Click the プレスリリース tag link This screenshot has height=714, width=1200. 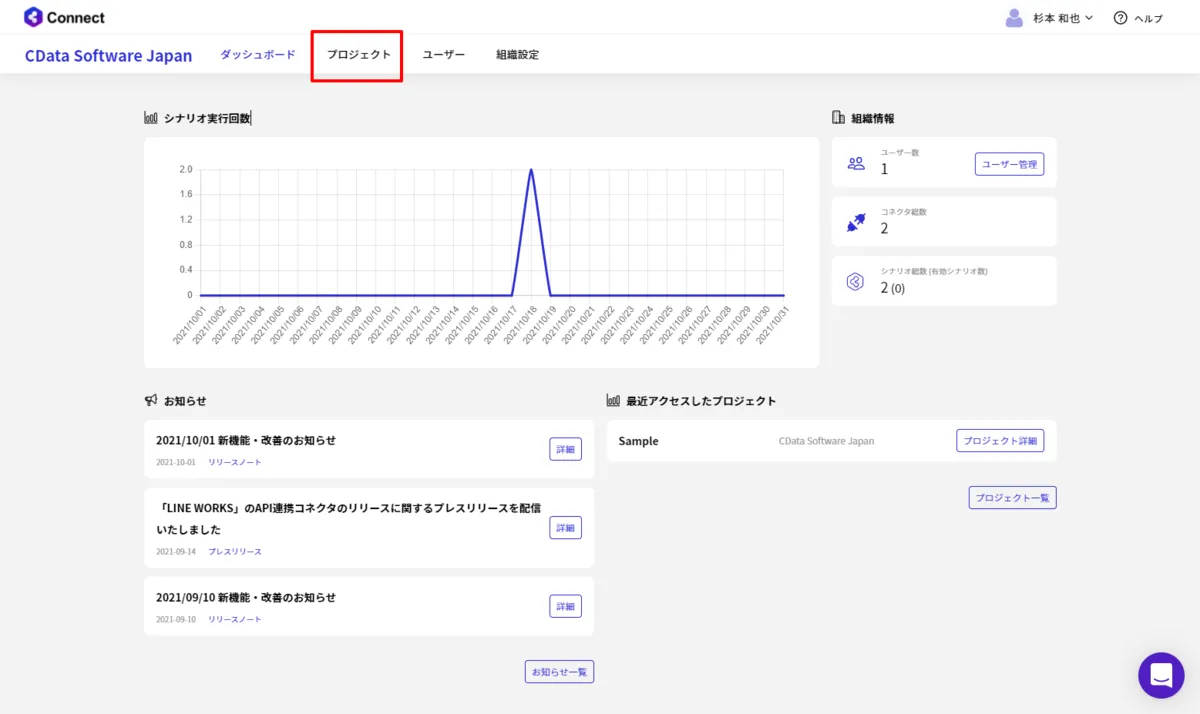pos(234,552)
